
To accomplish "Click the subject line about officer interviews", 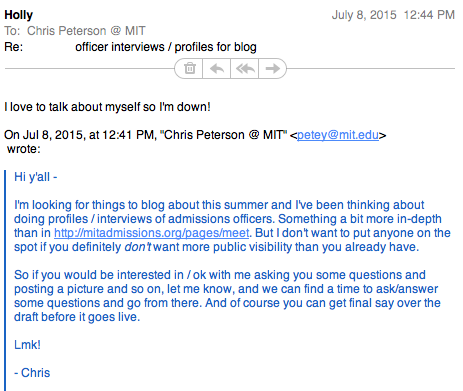I will [166, 47].
